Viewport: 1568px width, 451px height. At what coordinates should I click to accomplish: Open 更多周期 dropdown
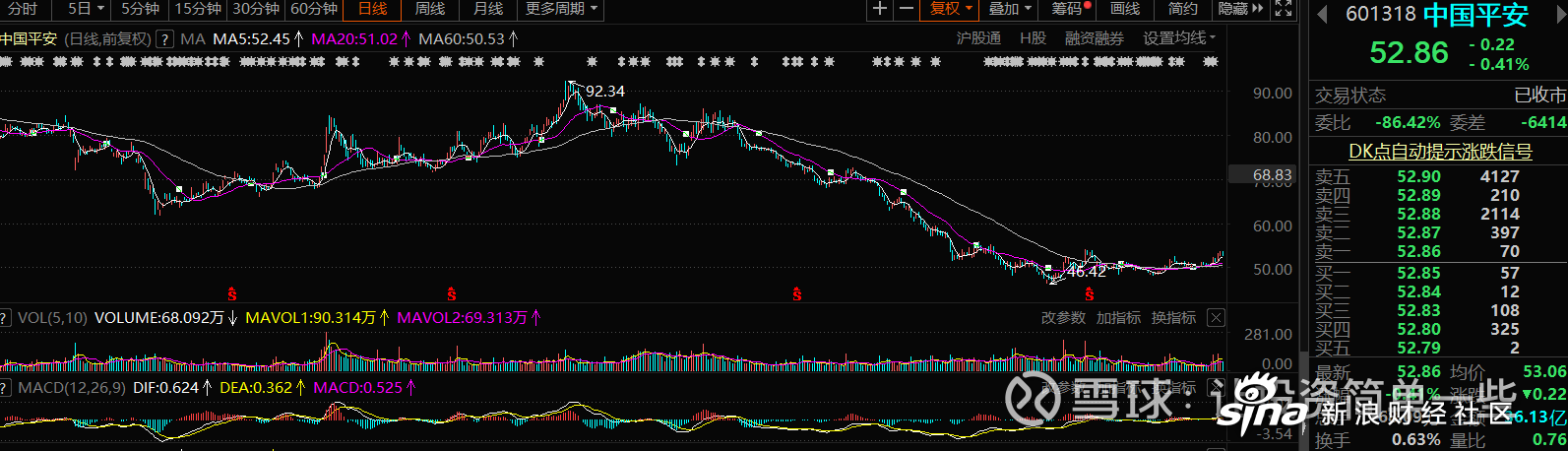561,9
